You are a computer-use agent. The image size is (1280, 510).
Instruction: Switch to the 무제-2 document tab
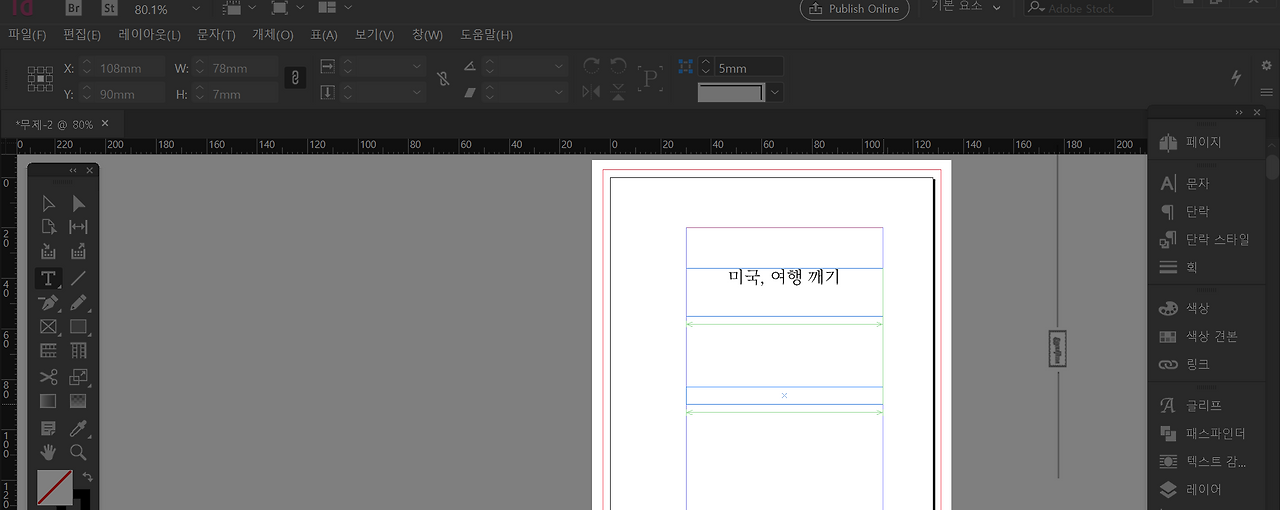point(57,124)
